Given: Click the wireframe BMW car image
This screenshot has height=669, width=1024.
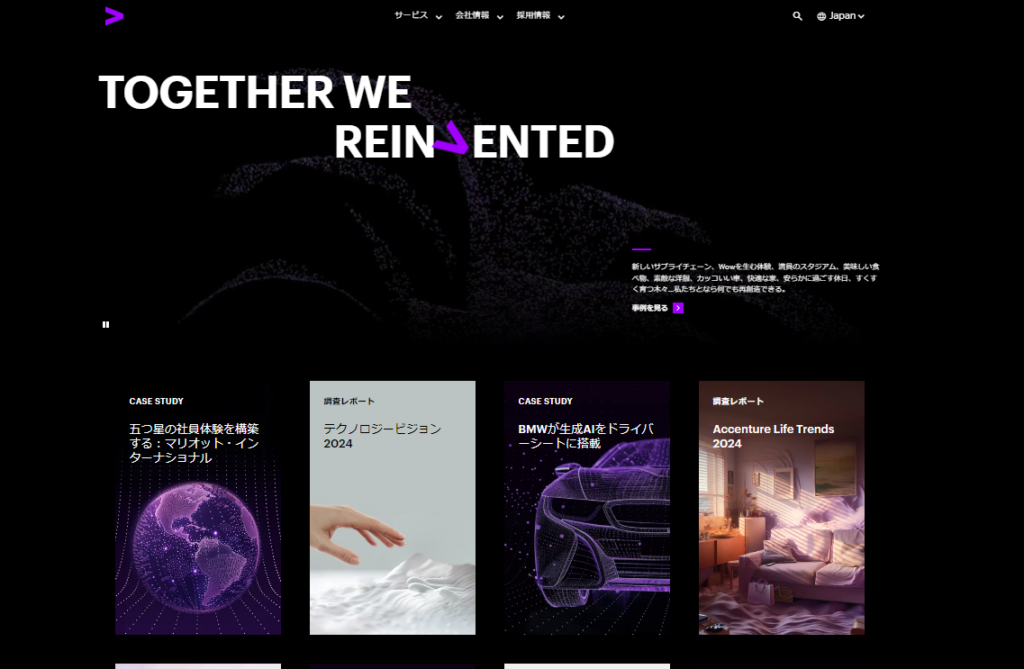Looking at the screenshot, I should coord(602,523).
